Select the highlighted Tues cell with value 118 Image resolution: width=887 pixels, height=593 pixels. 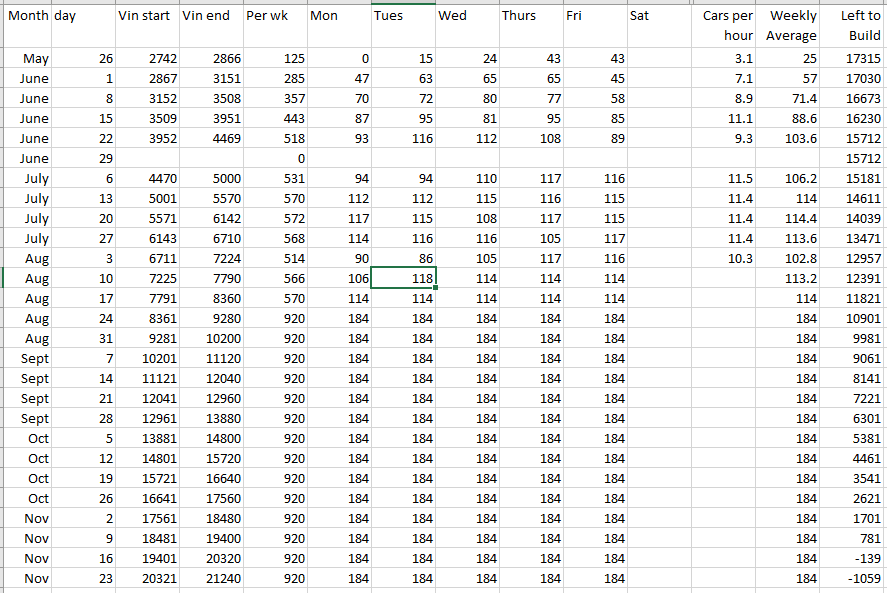[x=402, y=278]
